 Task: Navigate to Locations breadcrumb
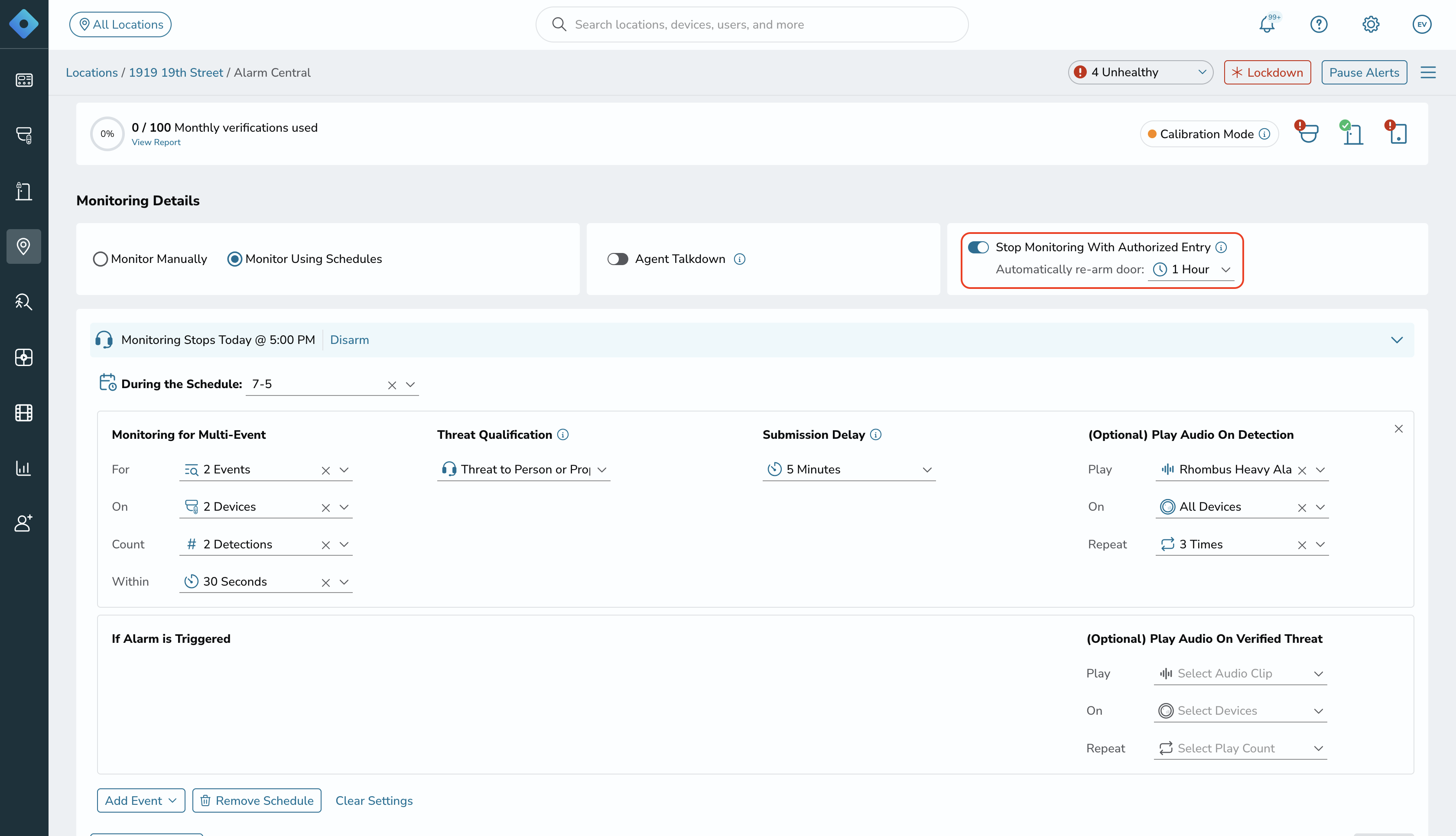(x=91, y=73)
